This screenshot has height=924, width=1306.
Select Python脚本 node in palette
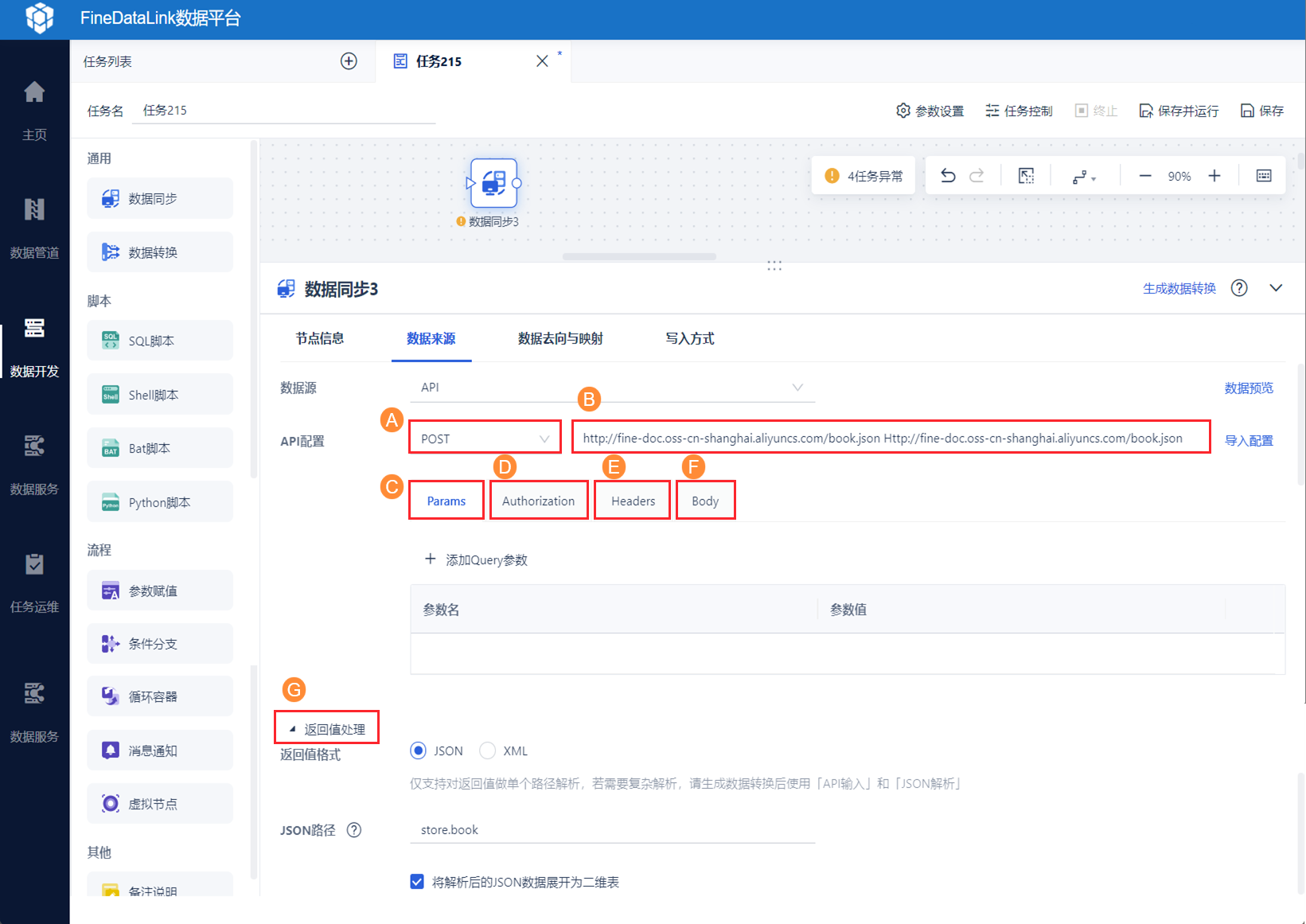point(160,502)
